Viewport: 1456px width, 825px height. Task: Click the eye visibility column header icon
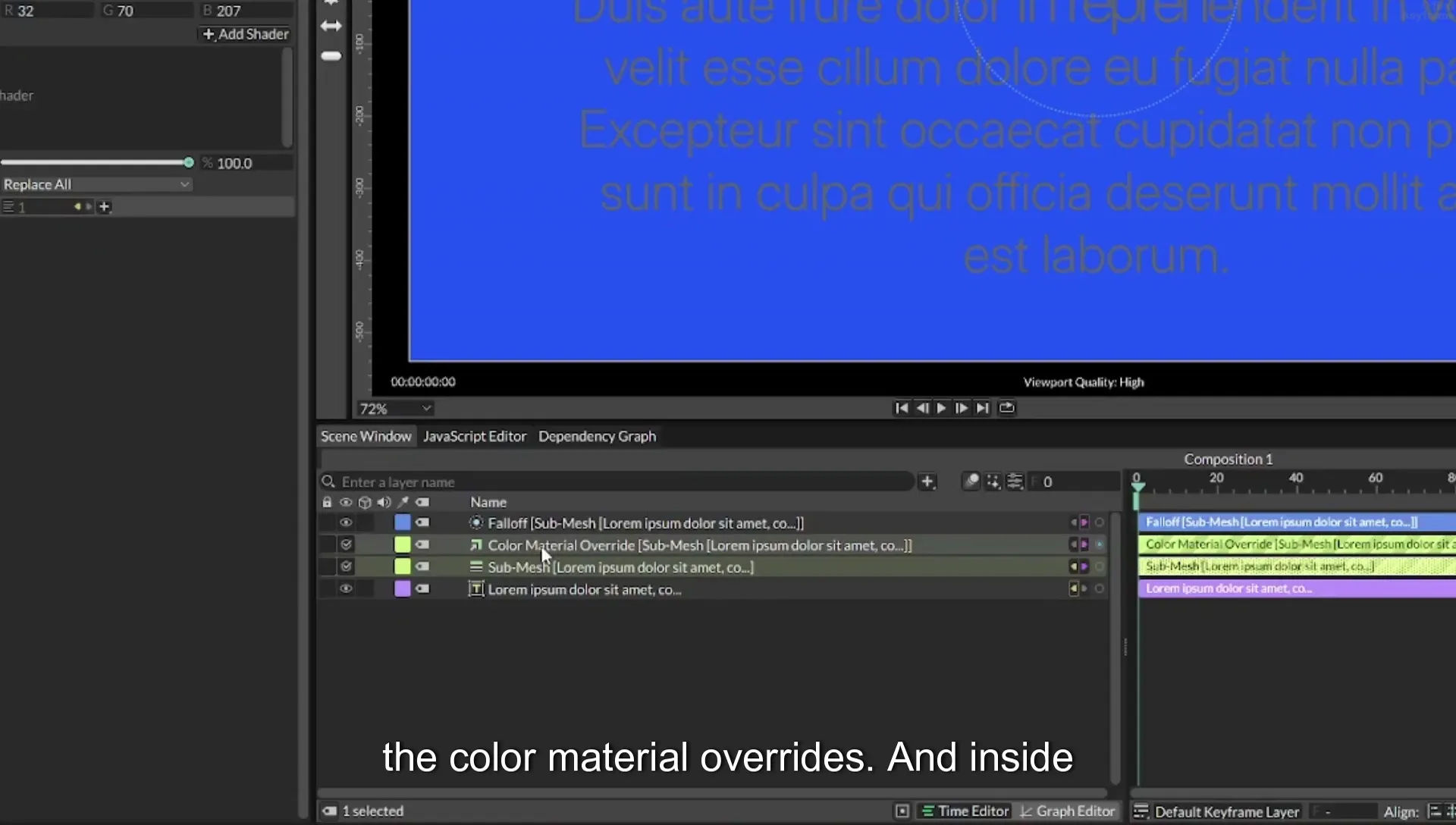346,502
